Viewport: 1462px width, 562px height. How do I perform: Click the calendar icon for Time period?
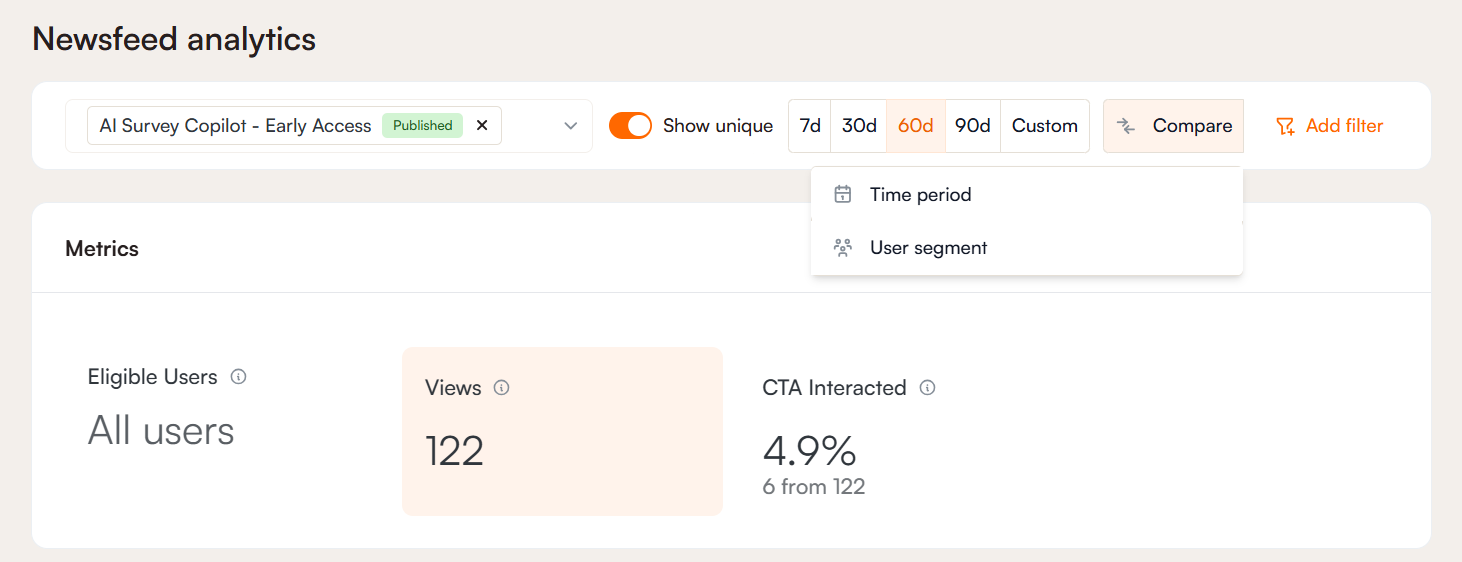843,195
